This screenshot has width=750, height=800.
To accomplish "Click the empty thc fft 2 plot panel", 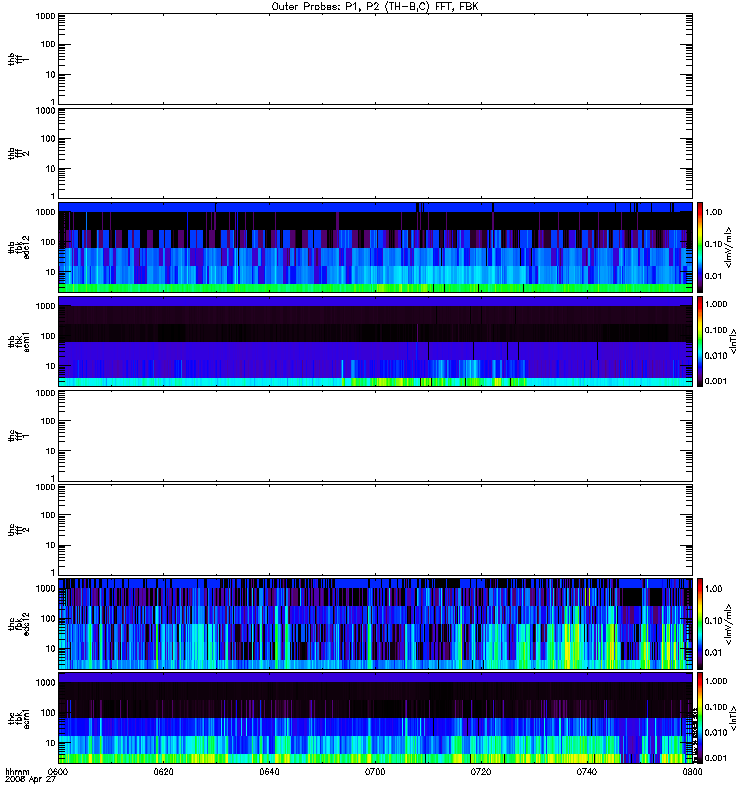I will pyautogui.click(x=375, y=530).
